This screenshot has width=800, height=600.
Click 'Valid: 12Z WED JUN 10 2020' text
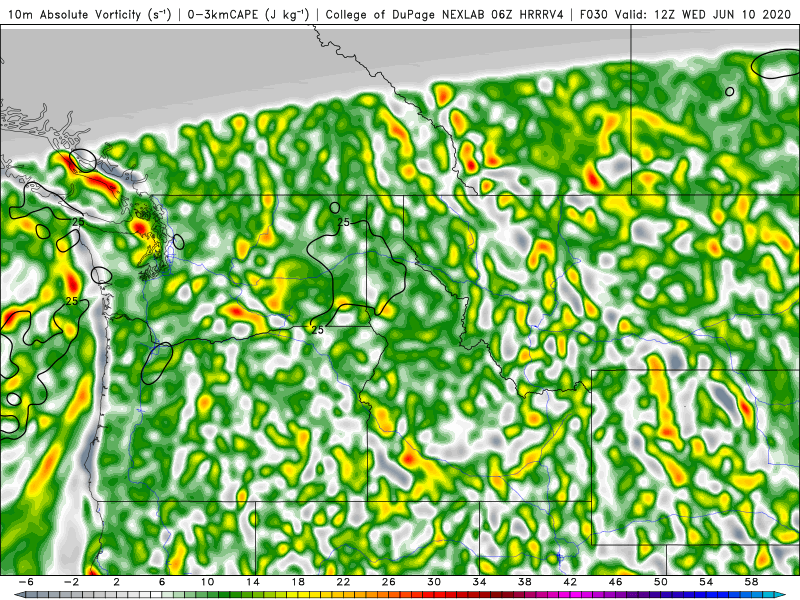(x=702, y=14)
